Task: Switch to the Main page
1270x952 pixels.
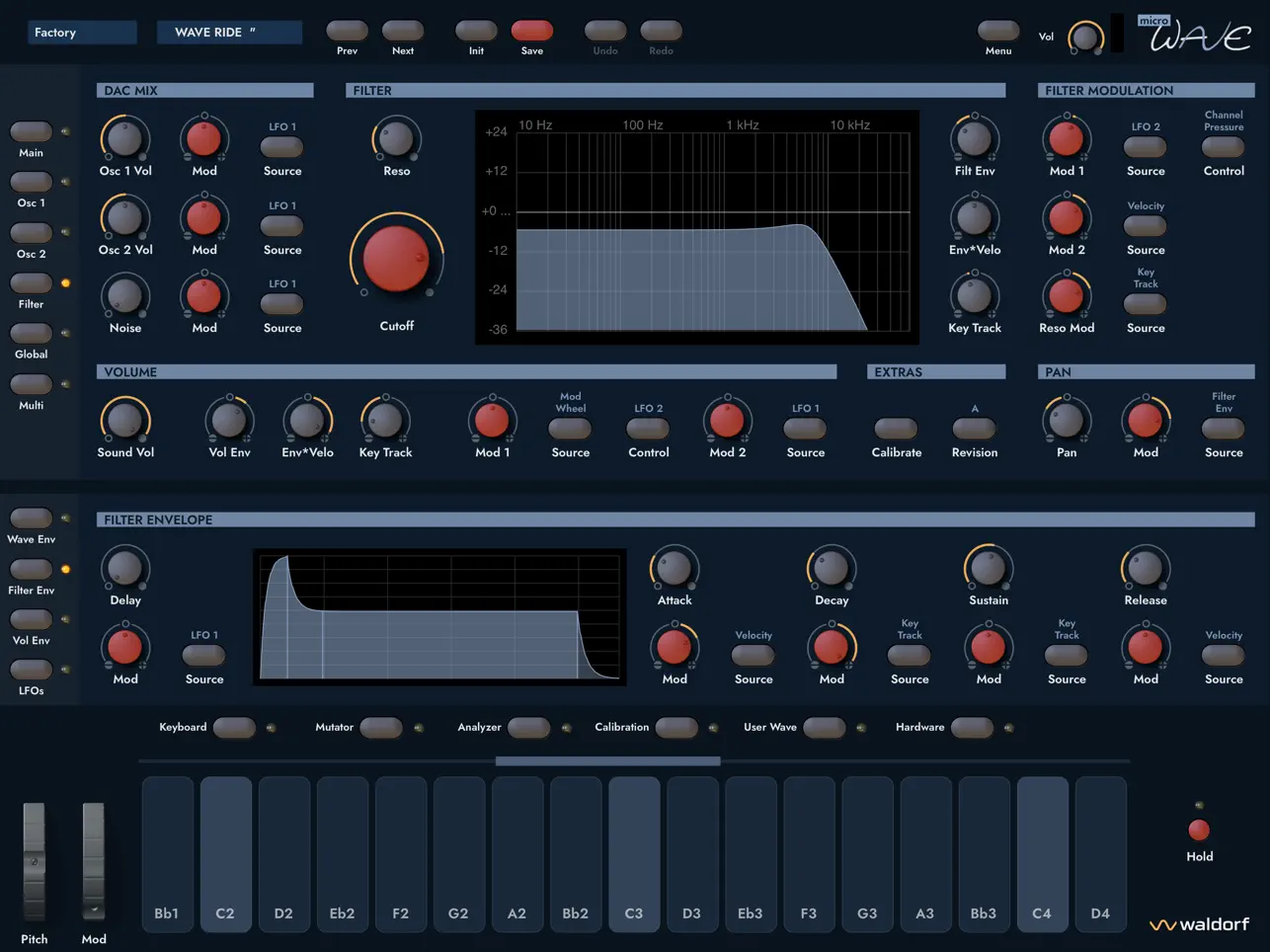Action: pyautogui.click(x=31, y=131)
